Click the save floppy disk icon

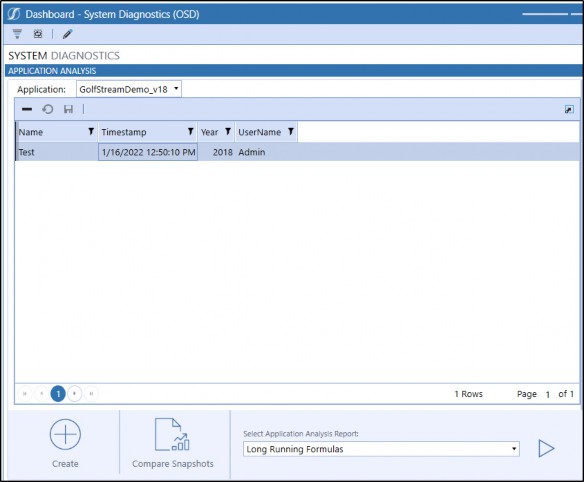click(68, 109)
